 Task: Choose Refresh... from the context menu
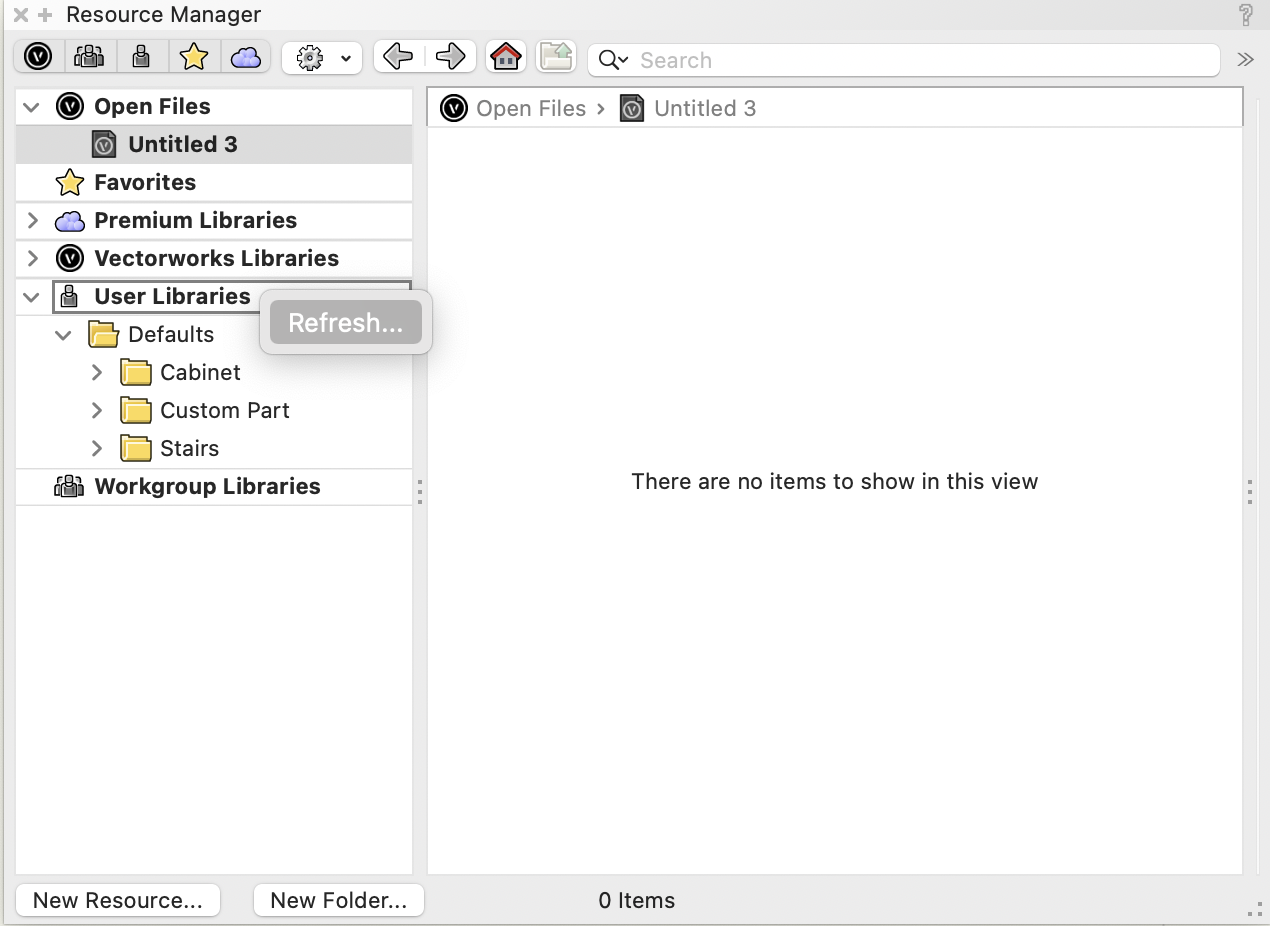[x=345, y=323]
